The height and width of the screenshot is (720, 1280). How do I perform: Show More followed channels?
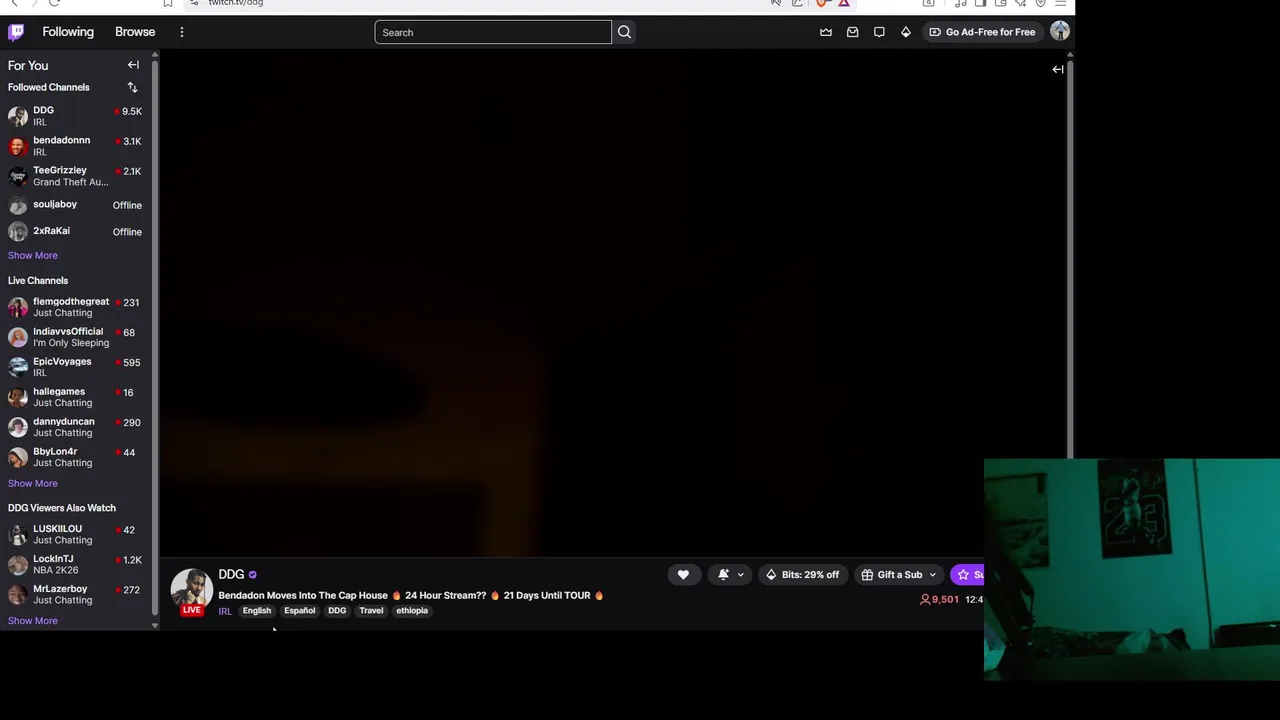point(33,255)
